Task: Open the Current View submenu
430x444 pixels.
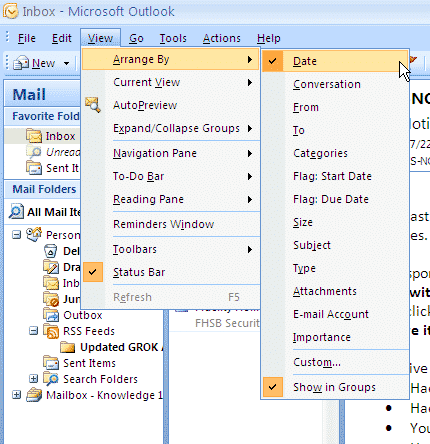Action: tap(170, 82)
